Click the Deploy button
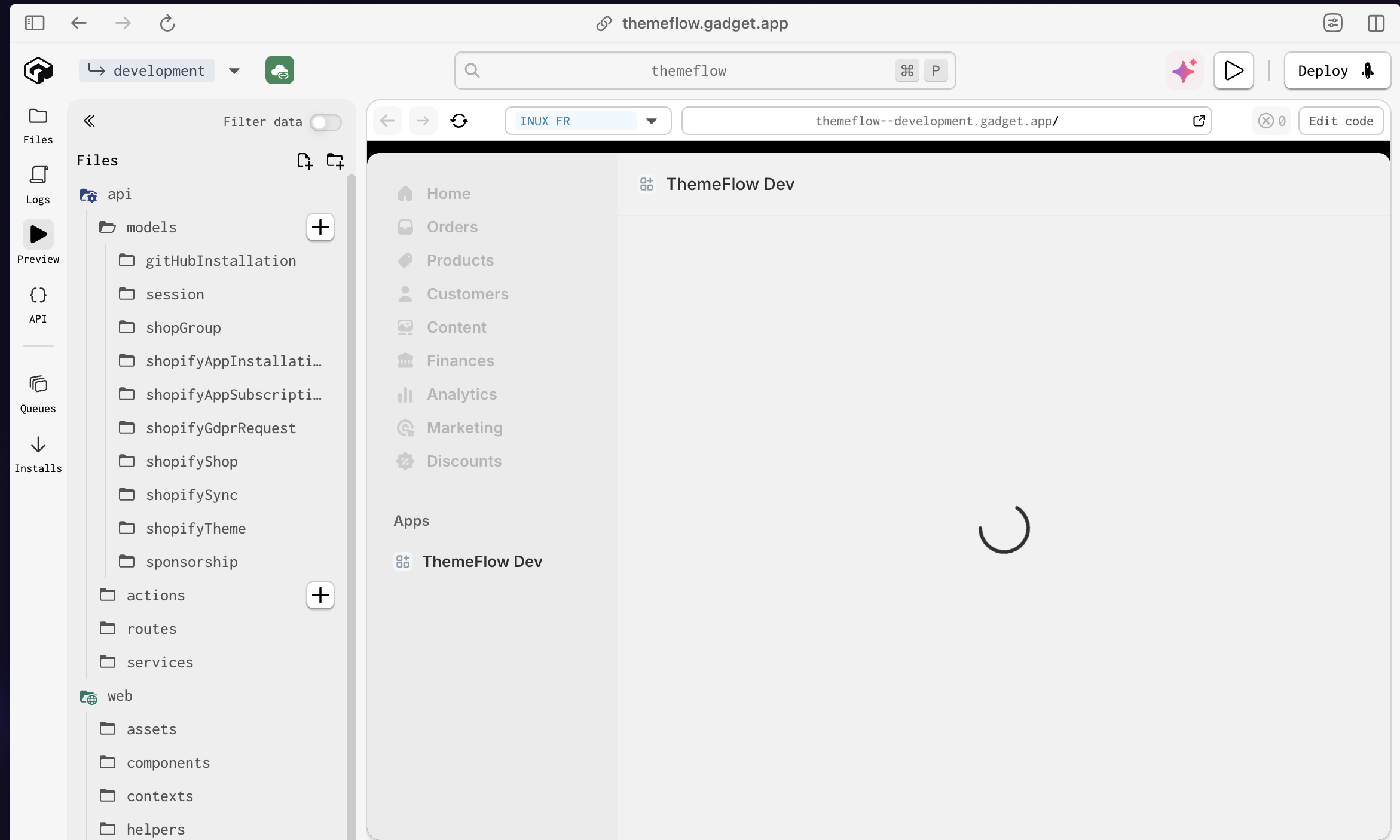The height and width of the screenshot is (840, 1400). tap(1337, 70)
